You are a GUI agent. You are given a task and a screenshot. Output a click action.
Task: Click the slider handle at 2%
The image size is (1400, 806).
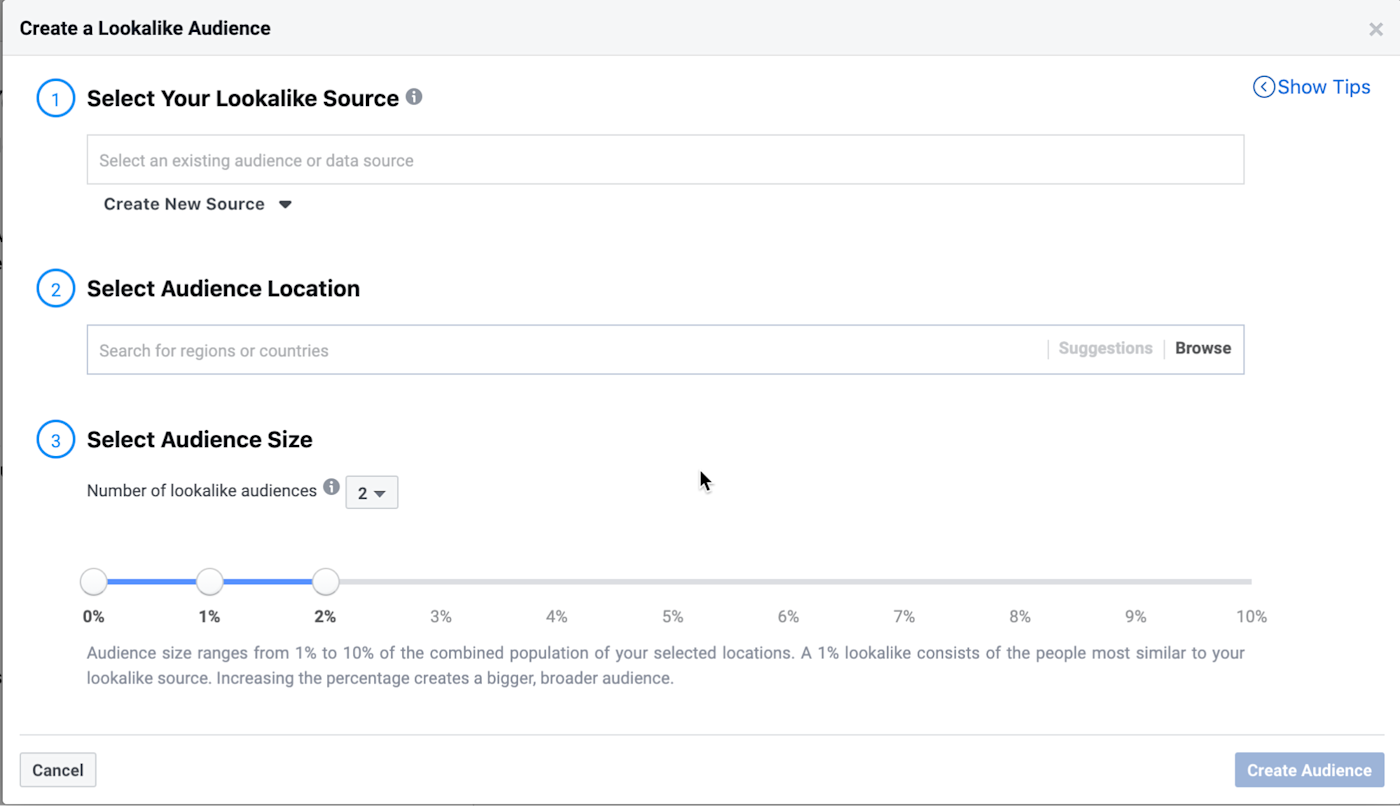(325, 581)
